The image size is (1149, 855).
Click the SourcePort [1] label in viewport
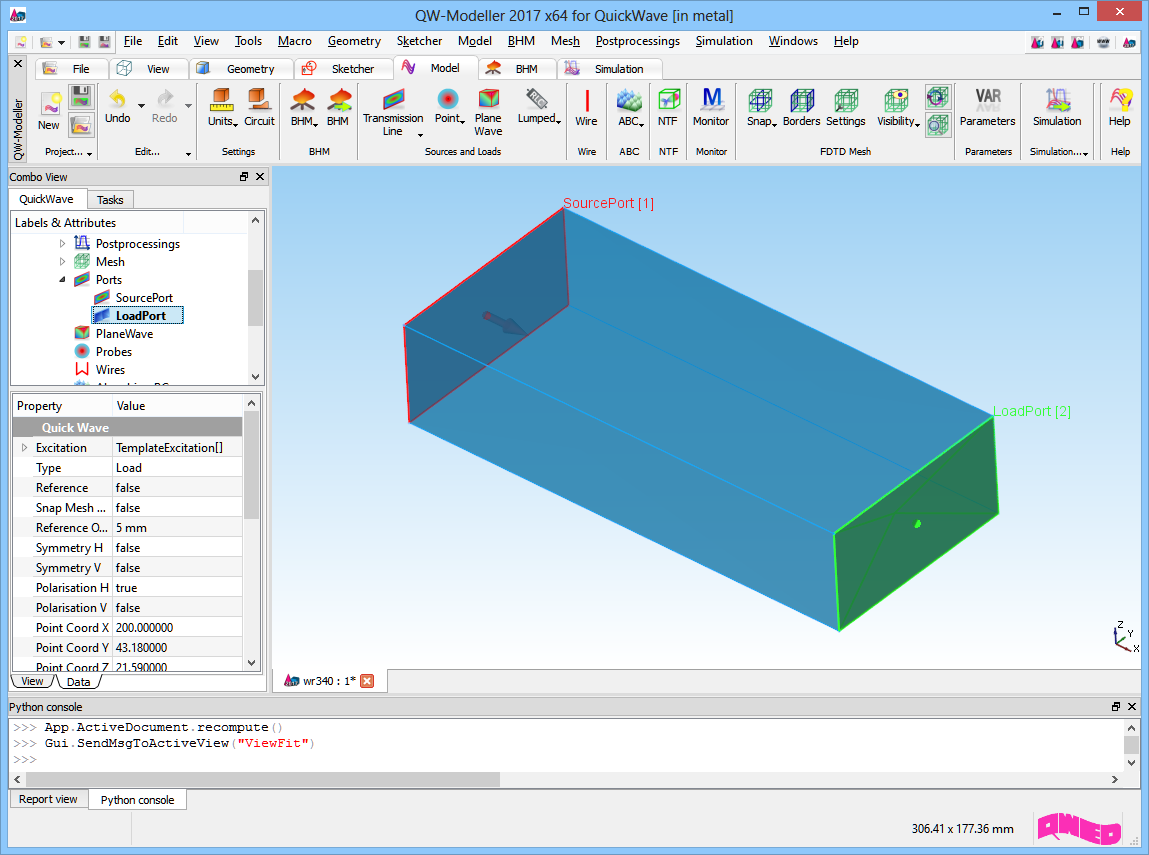[x=608, y=203]
